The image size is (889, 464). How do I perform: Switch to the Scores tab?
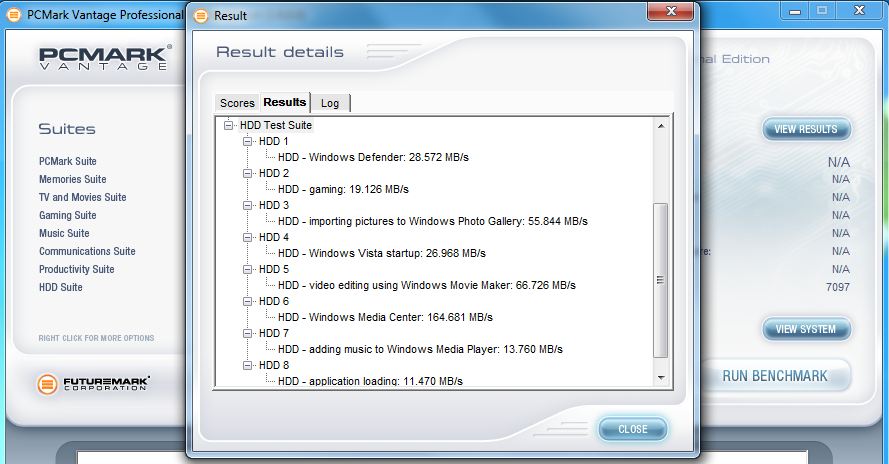pos(237,103)
